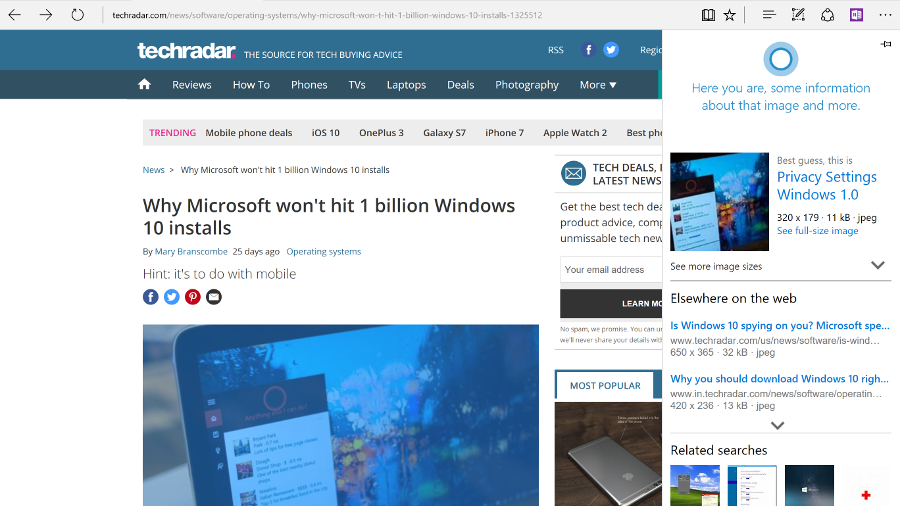Open second related search thumbnail settings screenshot

pyautogui.click(x=752, y=485)
